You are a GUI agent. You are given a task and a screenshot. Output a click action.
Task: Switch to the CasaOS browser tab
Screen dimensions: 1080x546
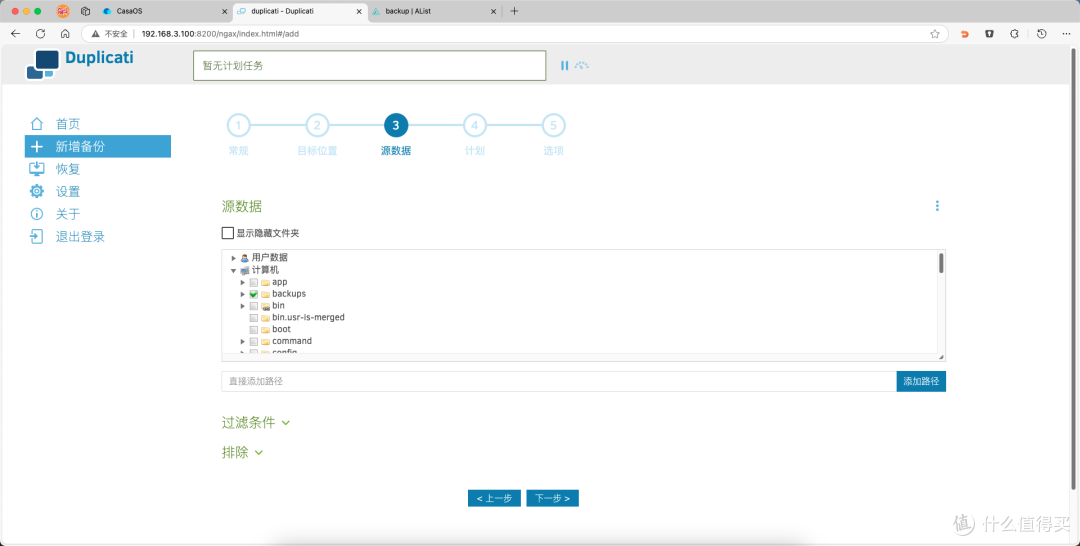coord(164,11)
